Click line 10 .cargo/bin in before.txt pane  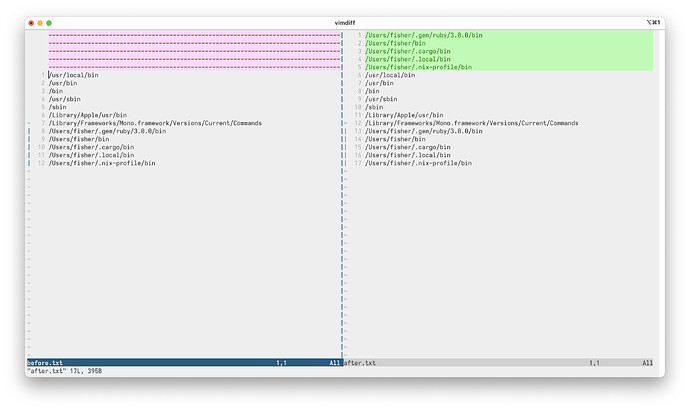tap(92, 147)
